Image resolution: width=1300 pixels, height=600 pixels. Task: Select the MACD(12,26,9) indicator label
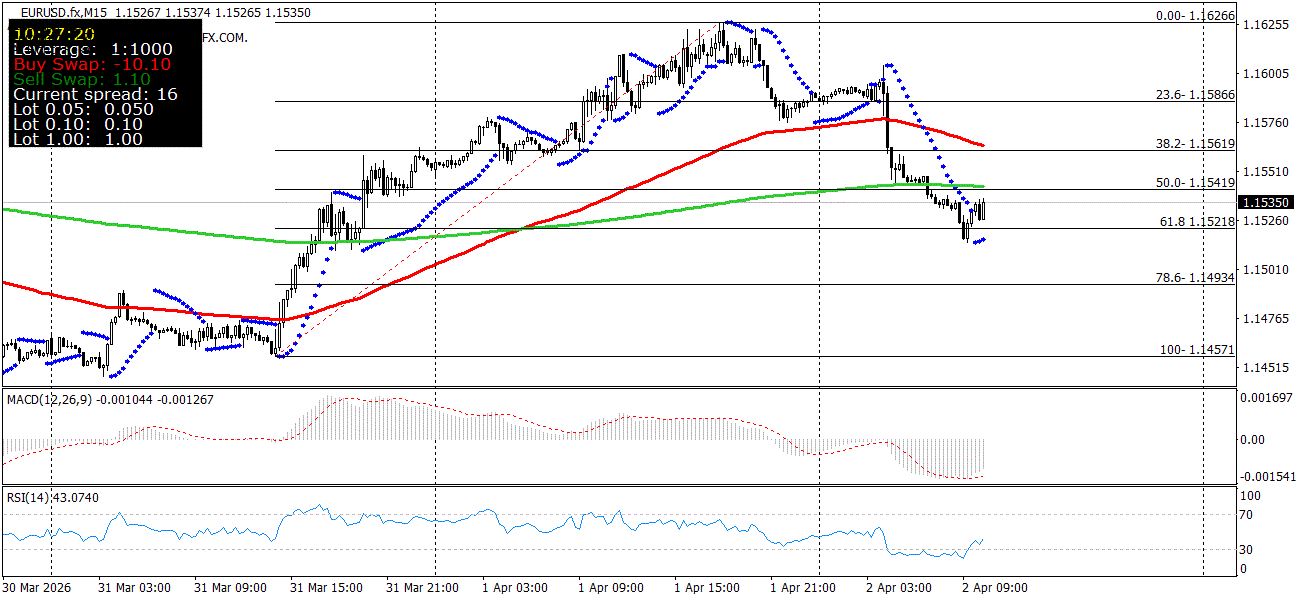pos(45,398)
